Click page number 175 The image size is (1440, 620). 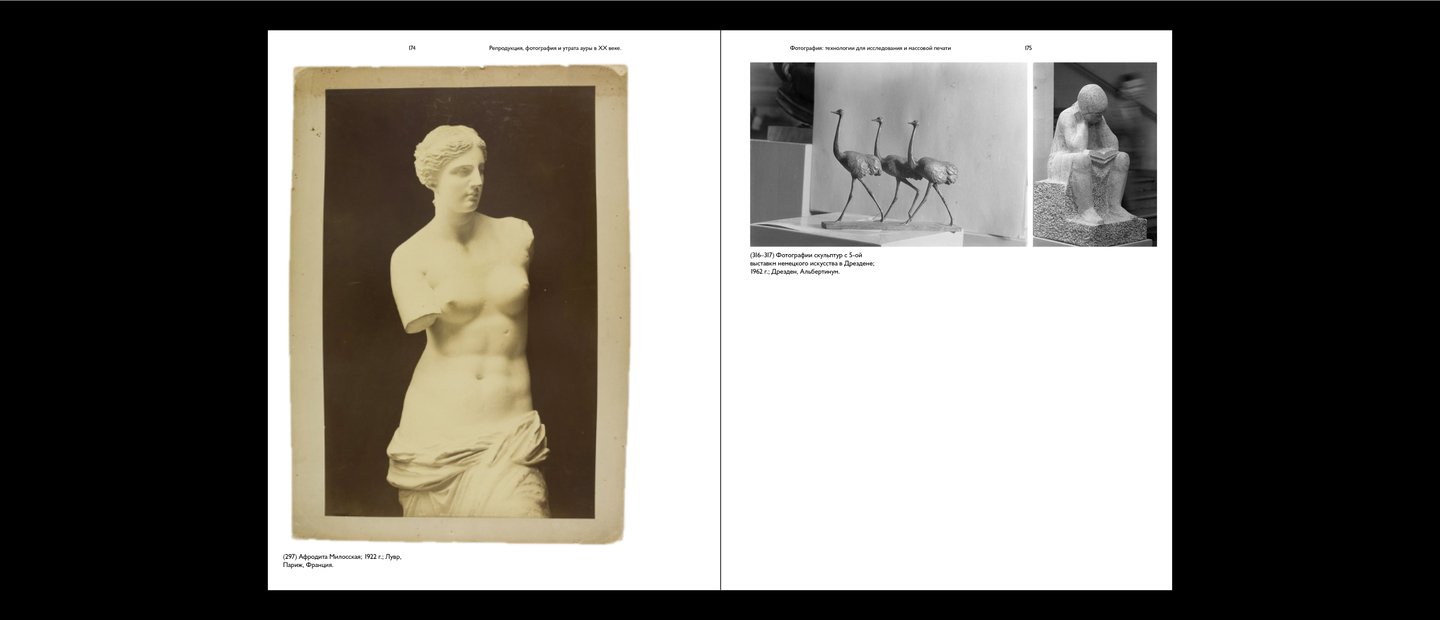[1028, 48]
